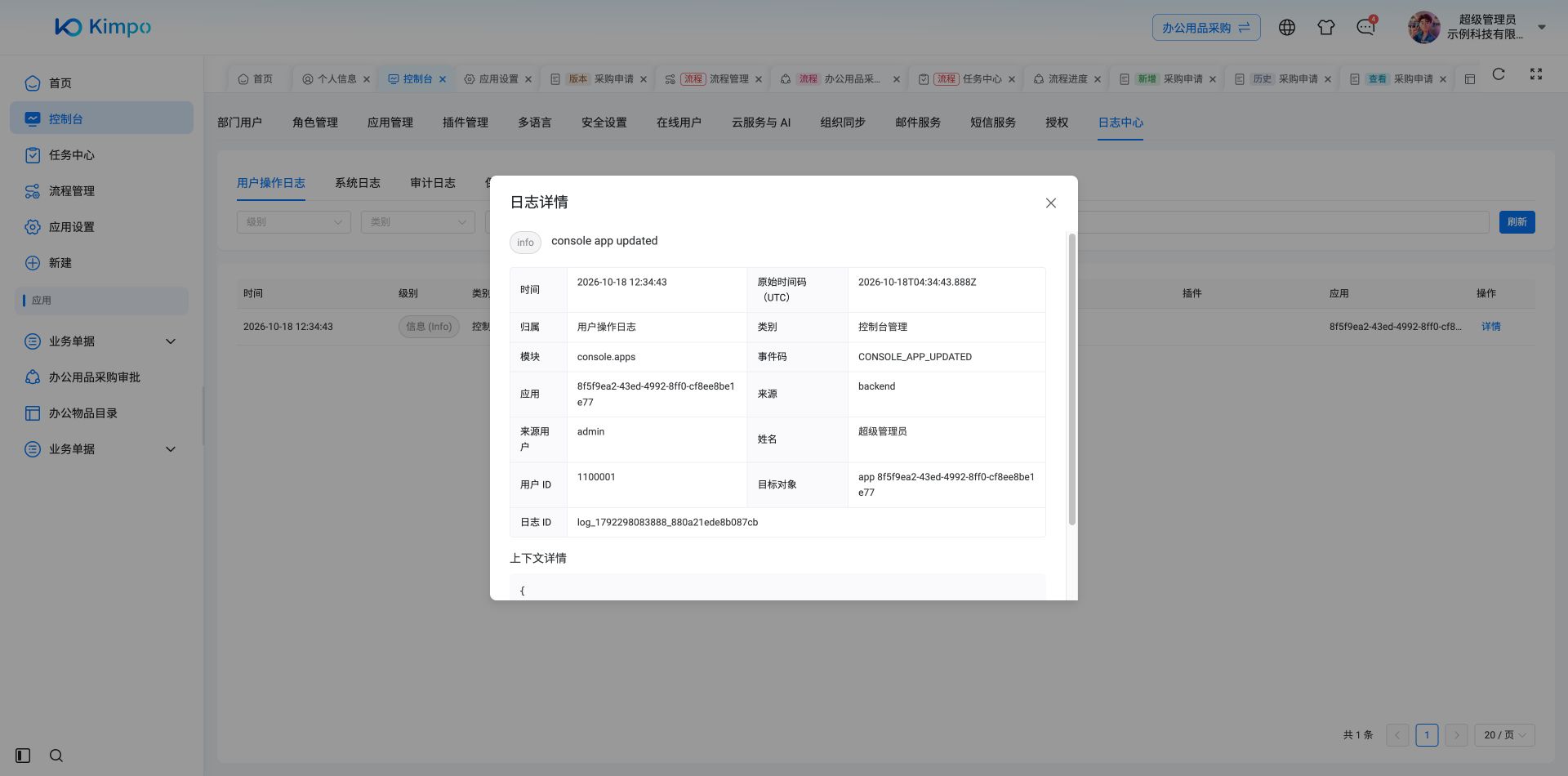This screenshot has height=776, width=1568.
Task: Open the 详情 link in the log row
Action: click(x=1491, y=327)
